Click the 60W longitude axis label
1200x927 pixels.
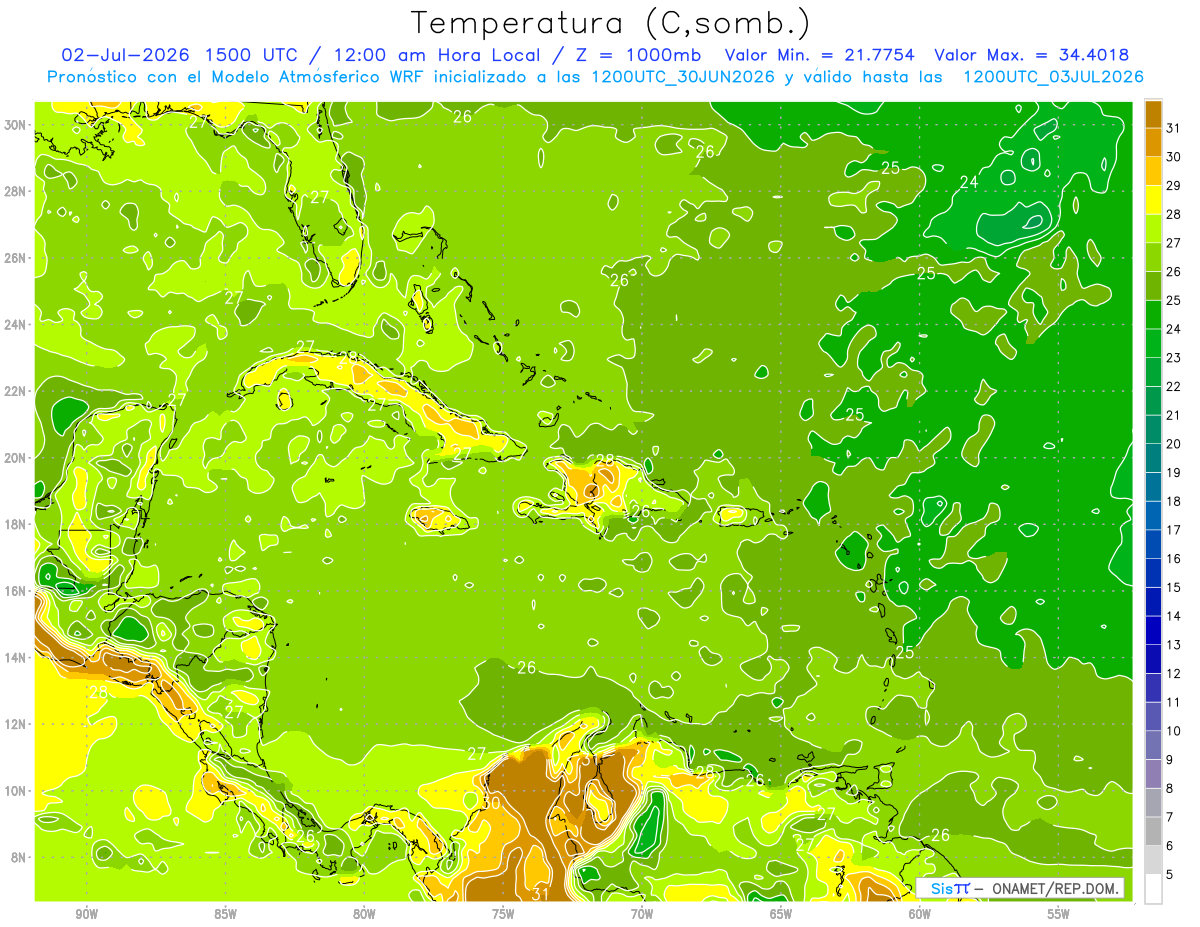click(919, 914)
